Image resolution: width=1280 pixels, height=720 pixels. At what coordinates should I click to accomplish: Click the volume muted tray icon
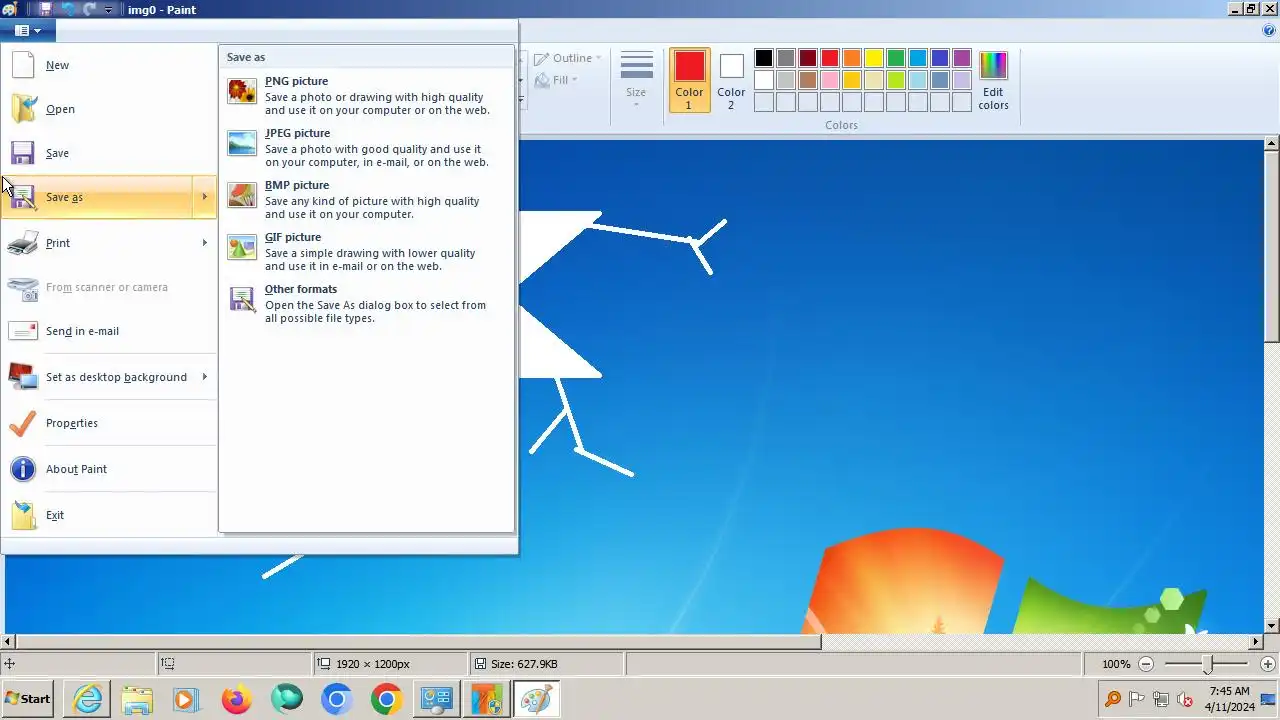pyautogui.click(x=1185, y=699)
